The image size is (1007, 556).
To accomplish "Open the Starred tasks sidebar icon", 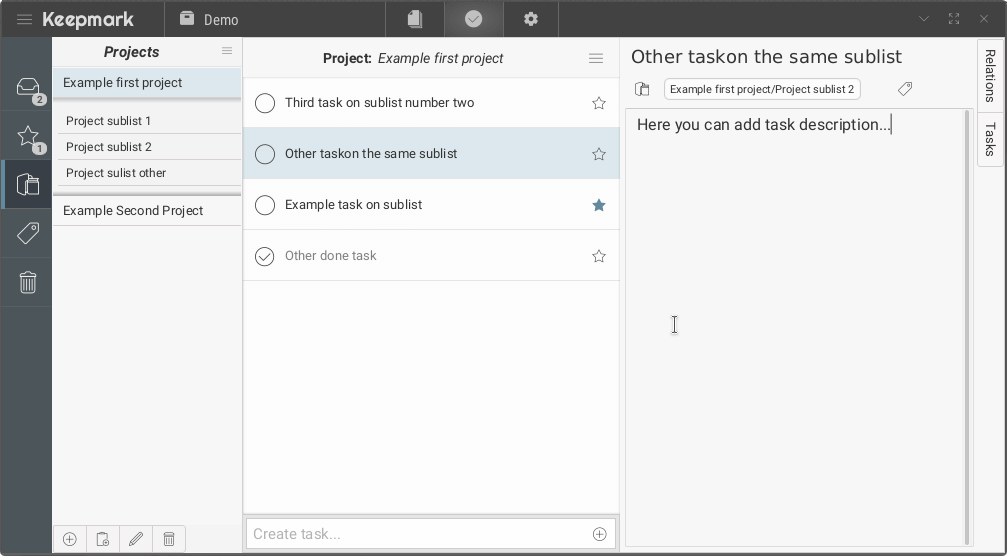I will click(27, 137).
